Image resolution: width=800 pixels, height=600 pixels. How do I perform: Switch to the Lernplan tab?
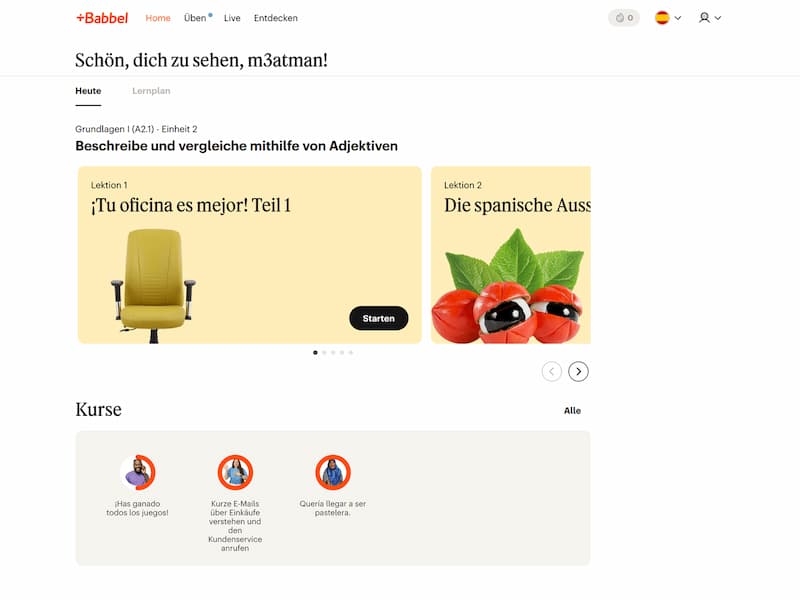(151, 91)
